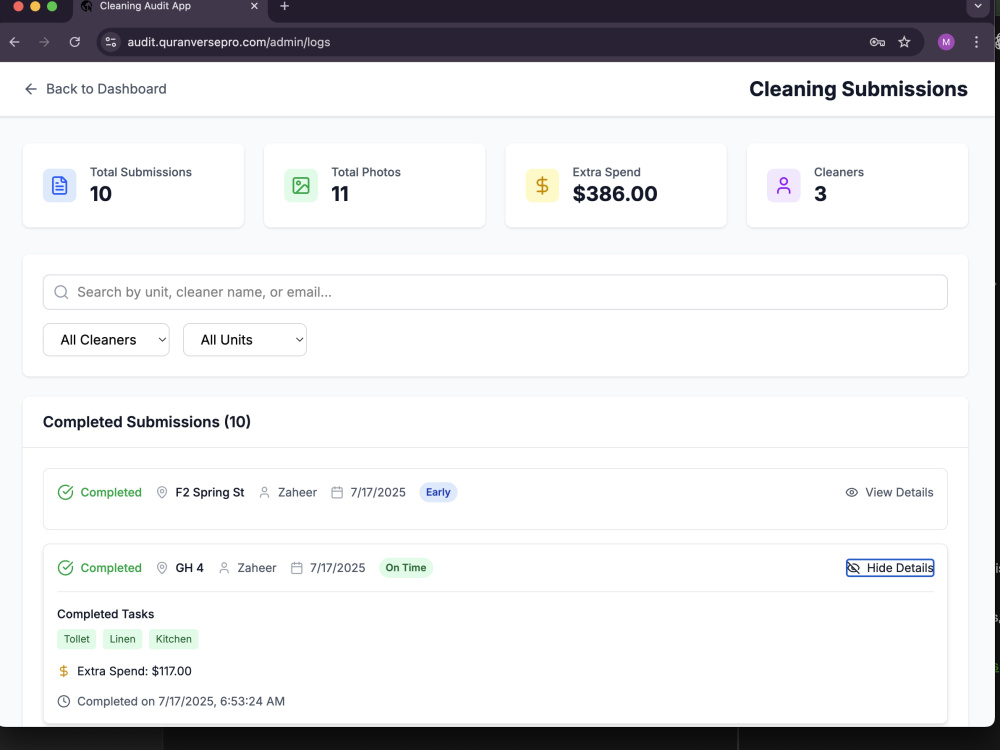Click the search magnifier icon

(61, 292)
